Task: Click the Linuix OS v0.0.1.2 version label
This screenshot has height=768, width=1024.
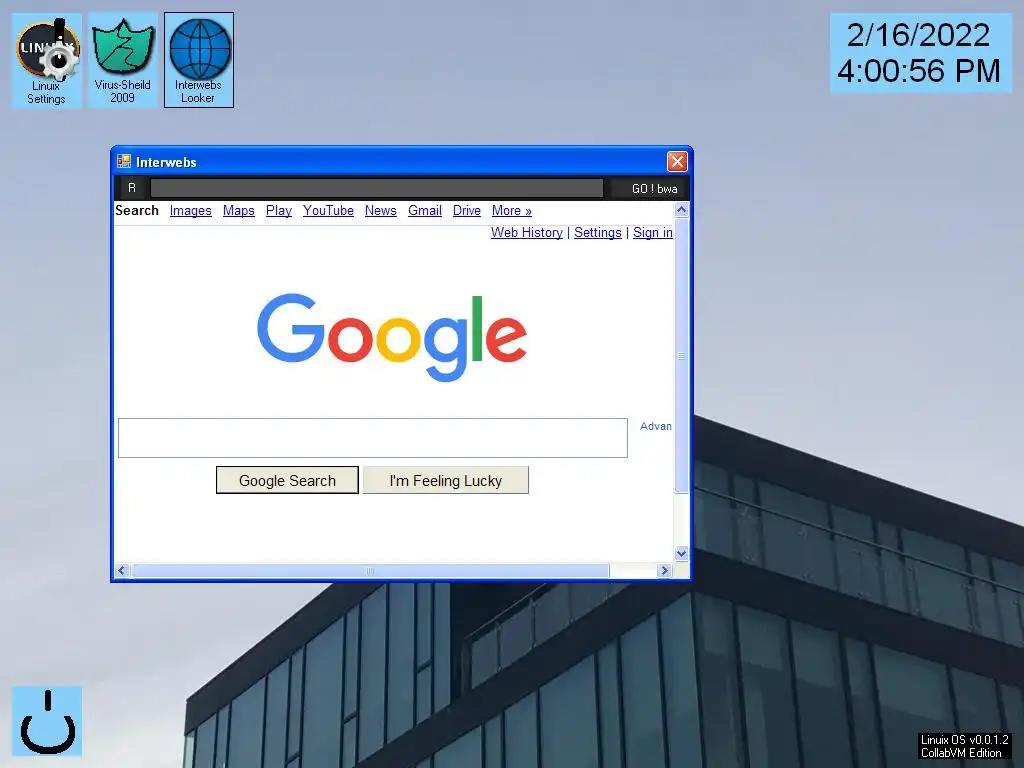Action: coord(964,746)
